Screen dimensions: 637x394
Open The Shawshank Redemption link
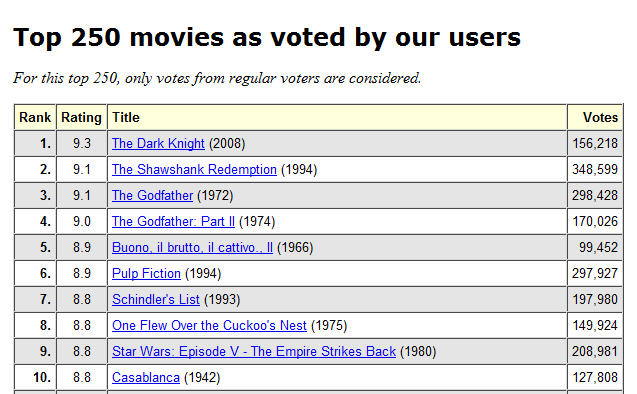pyautogui.click(x=194, y=169)
